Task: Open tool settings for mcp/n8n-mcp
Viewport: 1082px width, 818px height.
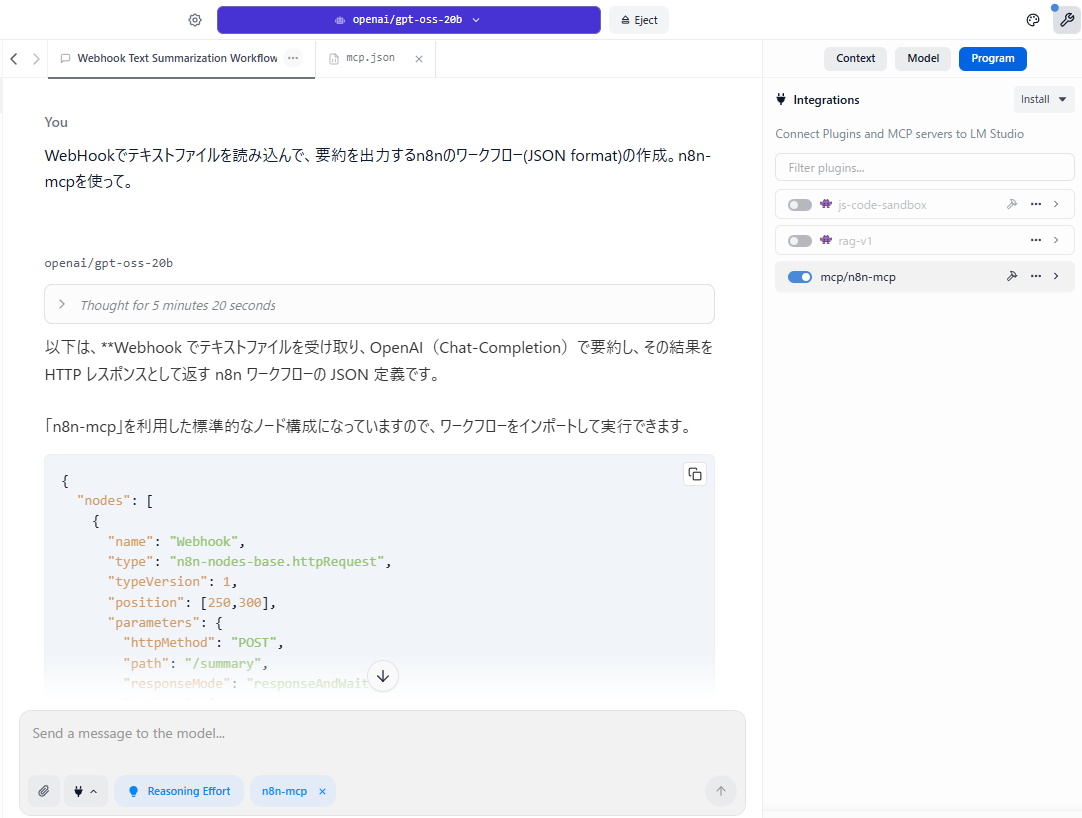Action: (x=1012, y=277)
